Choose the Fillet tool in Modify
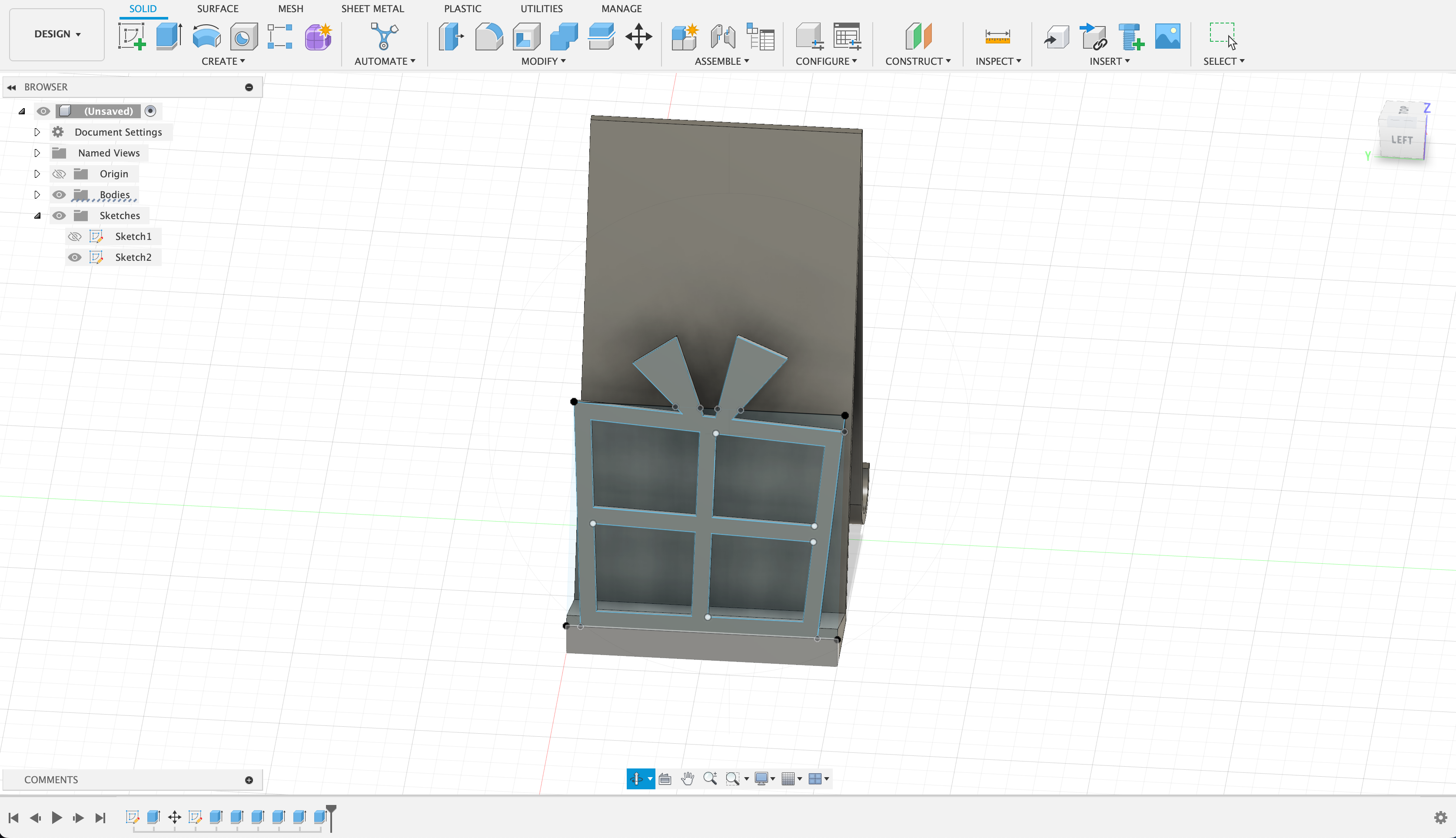The width and height of the screenshot is (1456, 838). [x=489, y=36]
